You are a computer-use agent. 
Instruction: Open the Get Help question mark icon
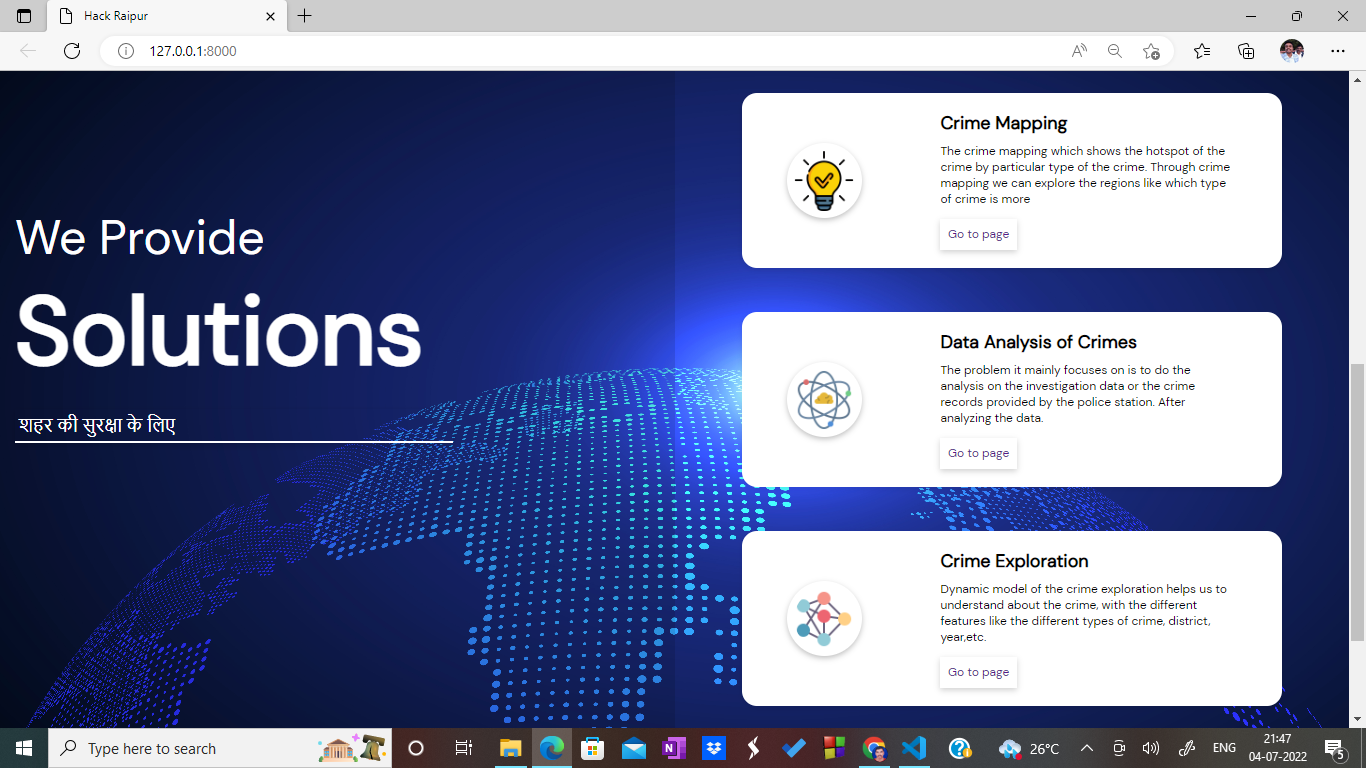click(x=960, y=748)
